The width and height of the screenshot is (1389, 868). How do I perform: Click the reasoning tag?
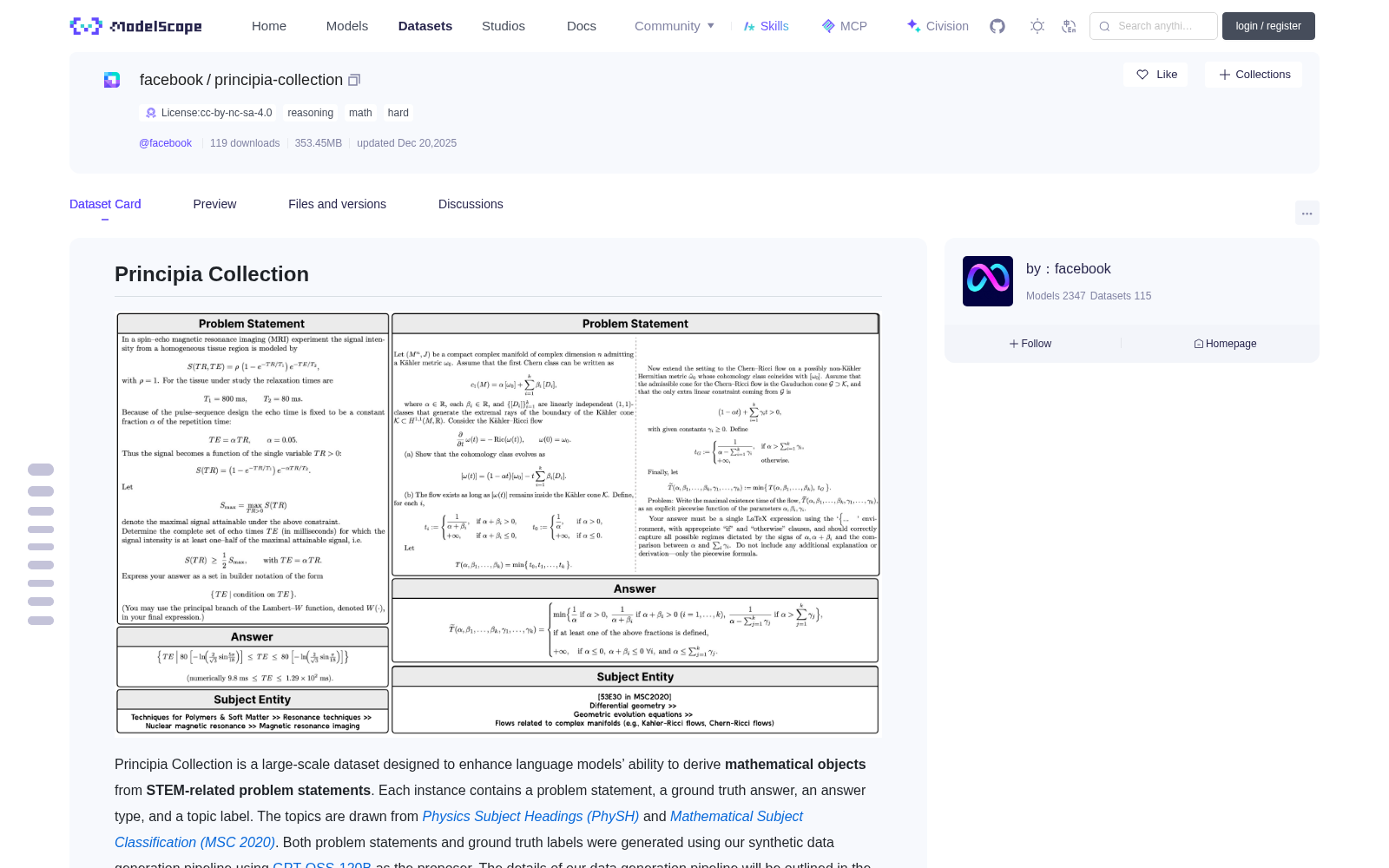[311, 113]
